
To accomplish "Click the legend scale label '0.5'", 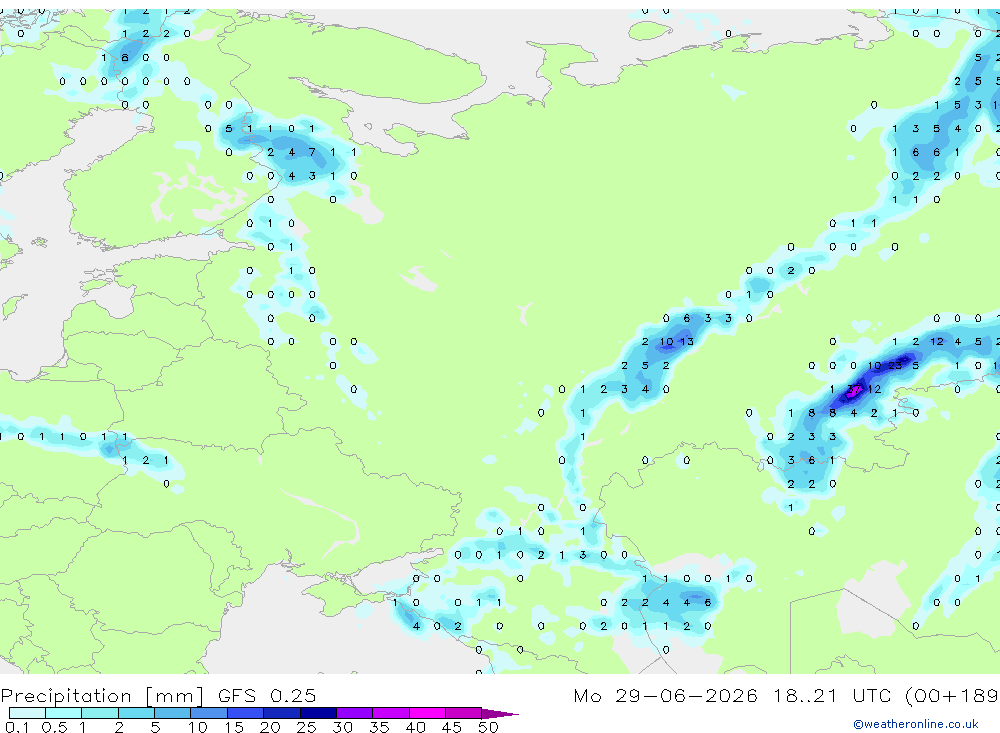I will [54, 727].
